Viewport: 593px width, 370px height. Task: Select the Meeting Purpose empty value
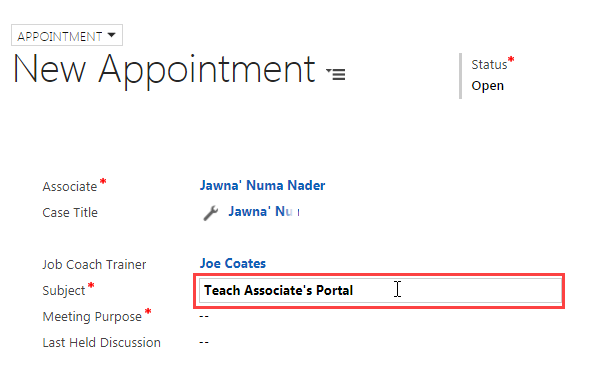204,316
